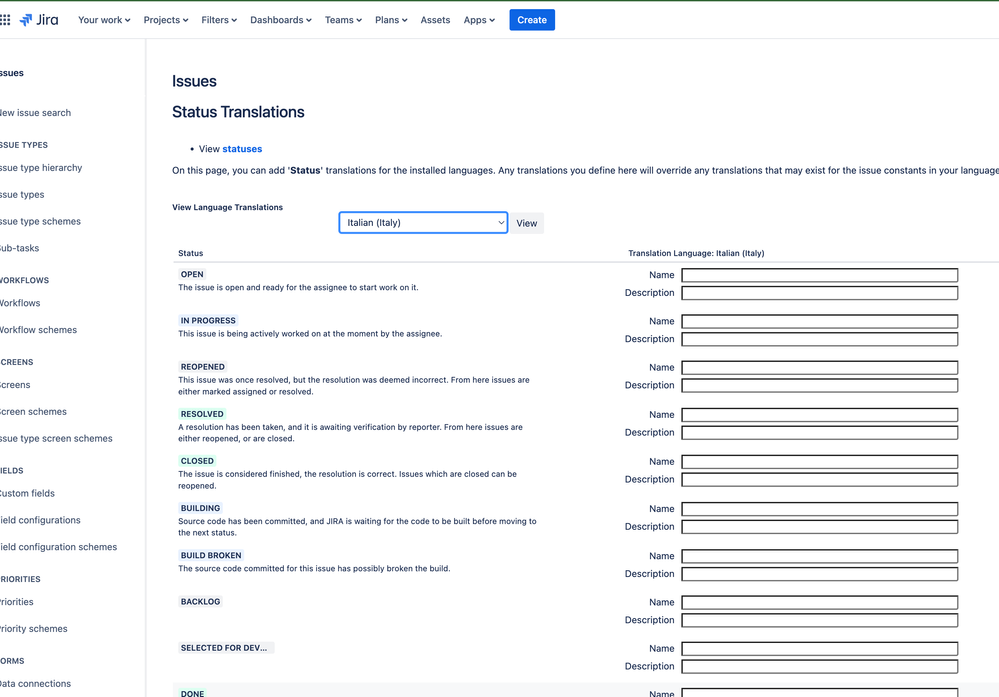The width and height of the screenshot is (999, 697).
Task: Go to Assets in the top navigation
Action: [435, 20]
